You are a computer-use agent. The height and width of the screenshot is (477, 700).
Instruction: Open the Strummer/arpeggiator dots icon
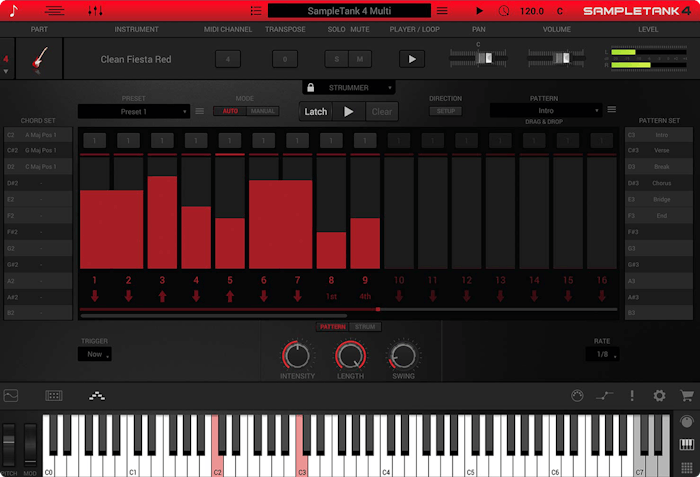point(97,396)
